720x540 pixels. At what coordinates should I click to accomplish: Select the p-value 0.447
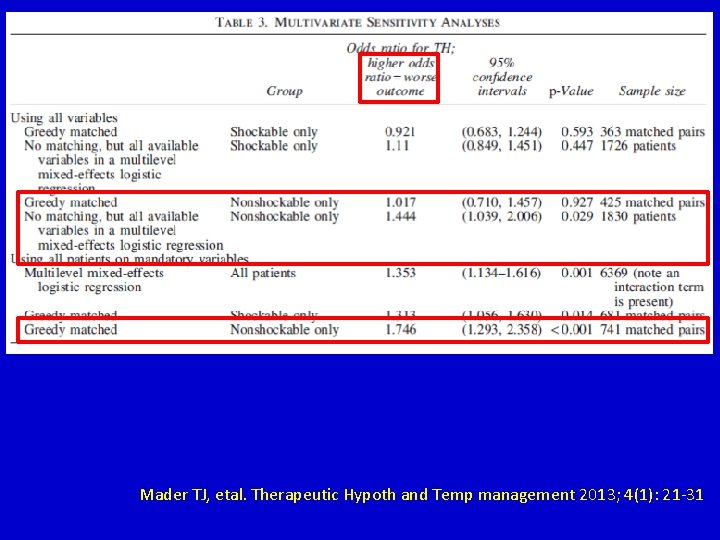tap(577, 146)
